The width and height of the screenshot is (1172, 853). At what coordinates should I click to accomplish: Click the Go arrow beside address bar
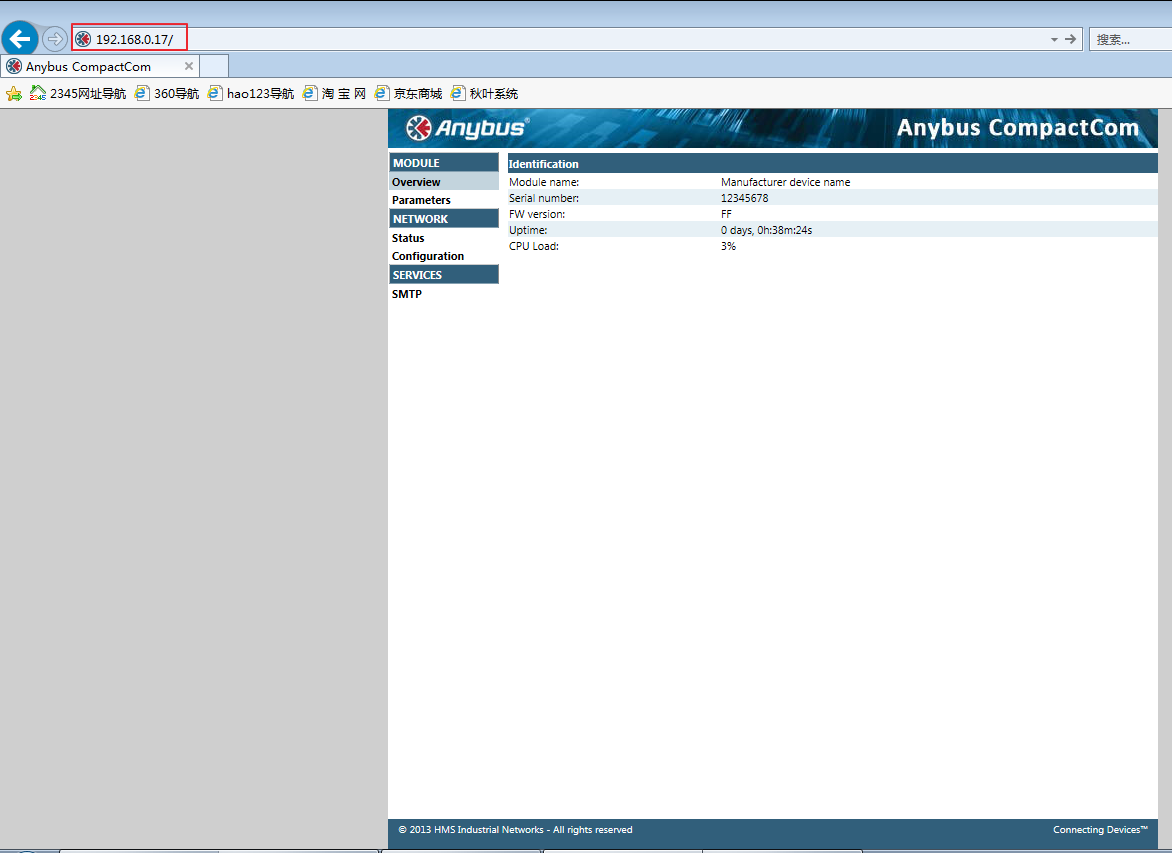tap(1070, 39)
